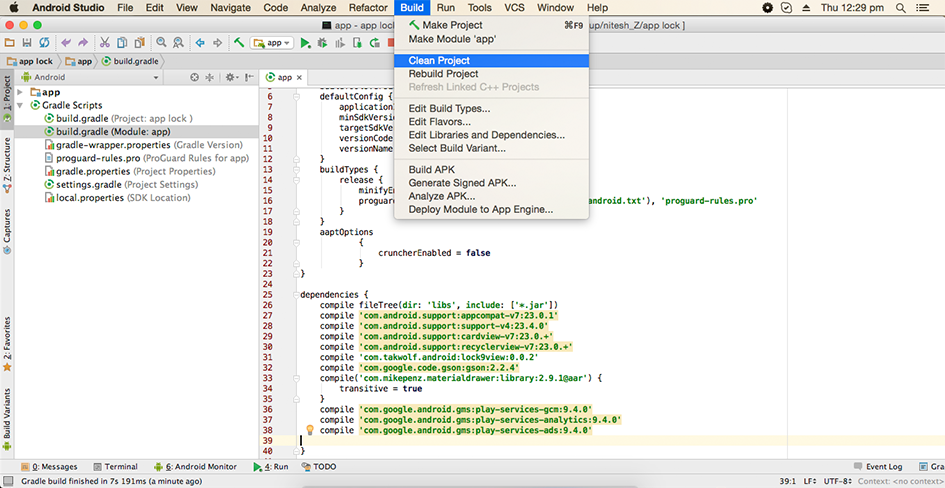Click the Open folder toolbar icon
Viewport: 945px width, 488px height.
click(x=10, y=43)
